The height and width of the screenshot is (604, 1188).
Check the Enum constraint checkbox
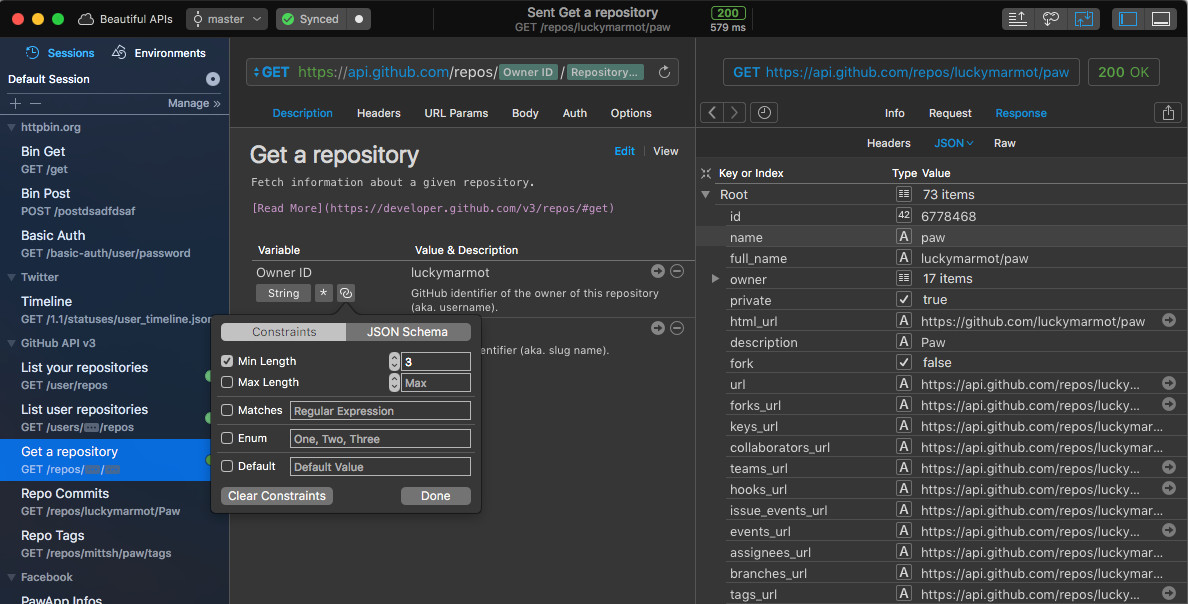[227, 438]
